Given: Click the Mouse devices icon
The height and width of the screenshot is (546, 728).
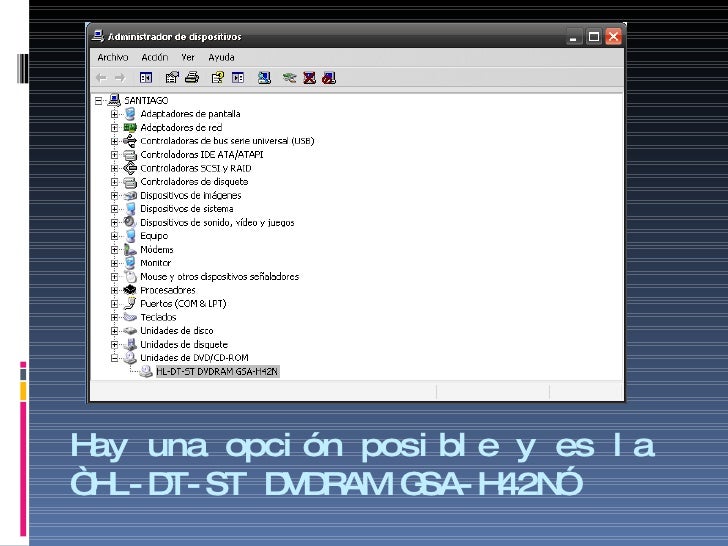Looking at the screenshot, I should [131, 277].
